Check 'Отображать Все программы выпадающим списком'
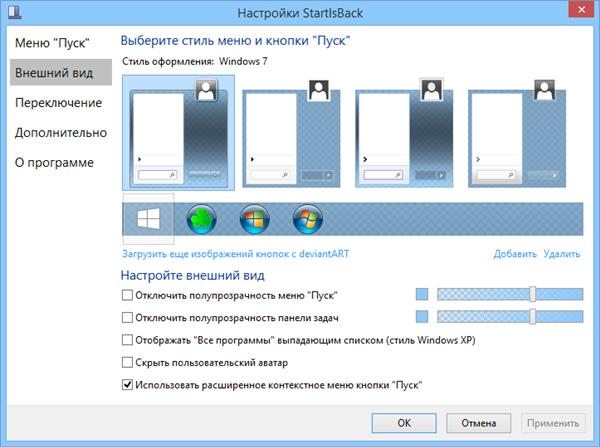The height and width of the screenshot is (447, 600). pos(127,340)
